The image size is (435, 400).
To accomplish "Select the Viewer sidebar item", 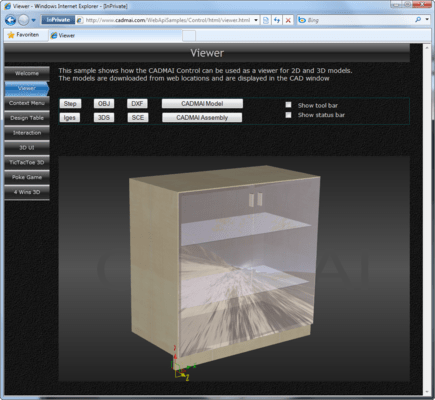I will point(27,88).
